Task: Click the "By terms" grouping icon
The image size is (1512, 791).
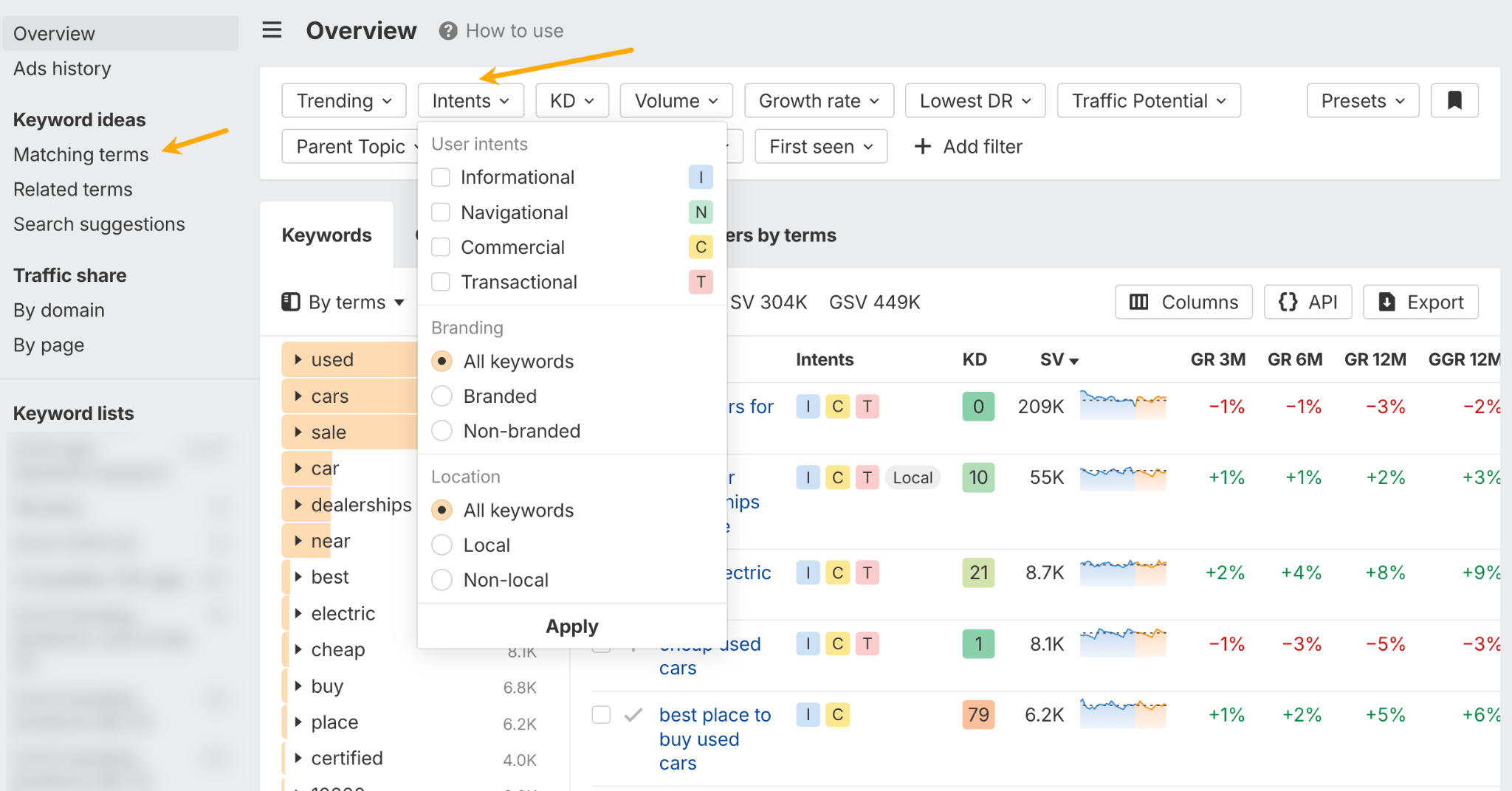Action: pyautogui.click(x=291, y=302)
